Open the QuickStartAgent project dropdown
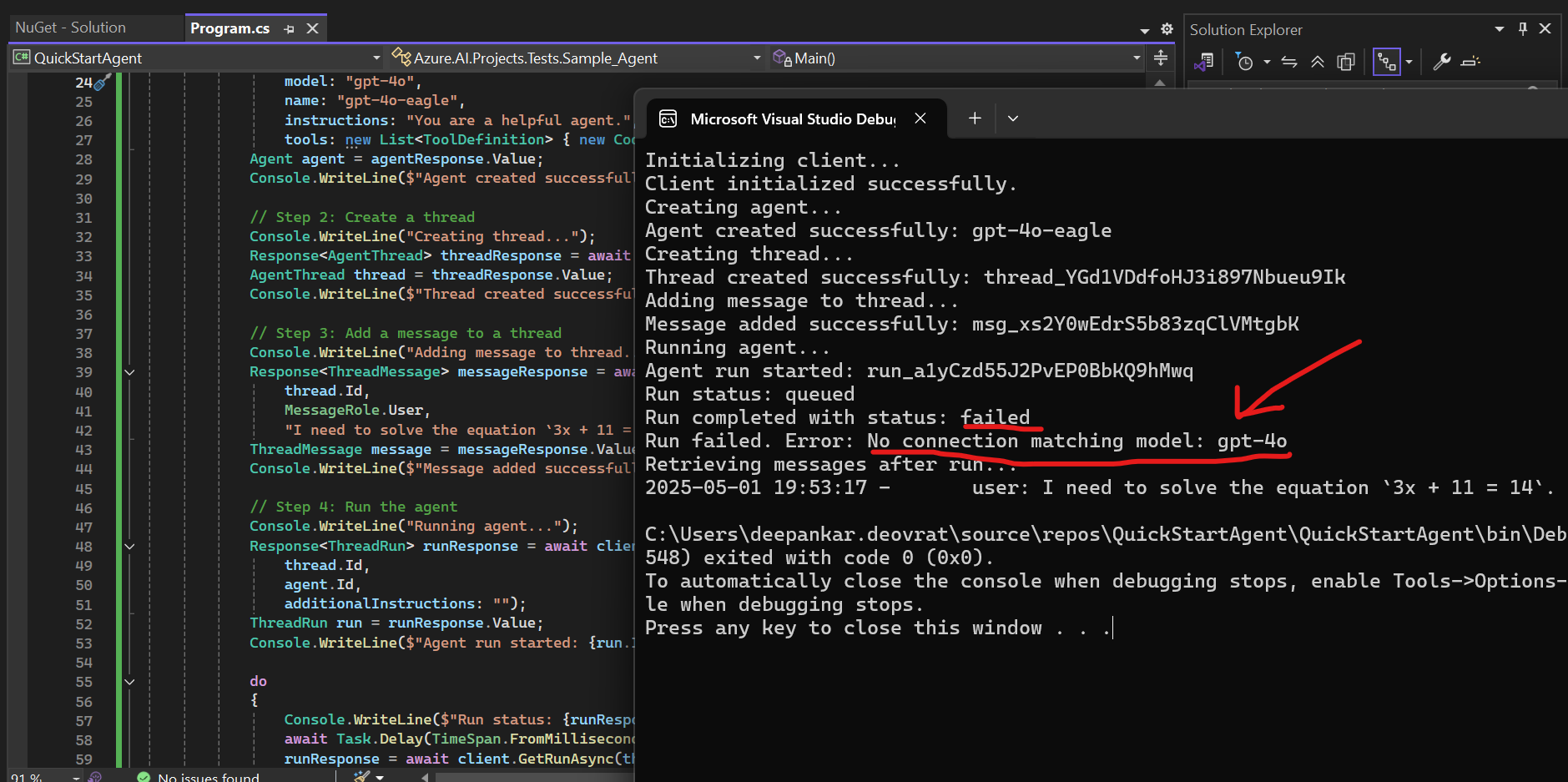 [x=376, y=58]
